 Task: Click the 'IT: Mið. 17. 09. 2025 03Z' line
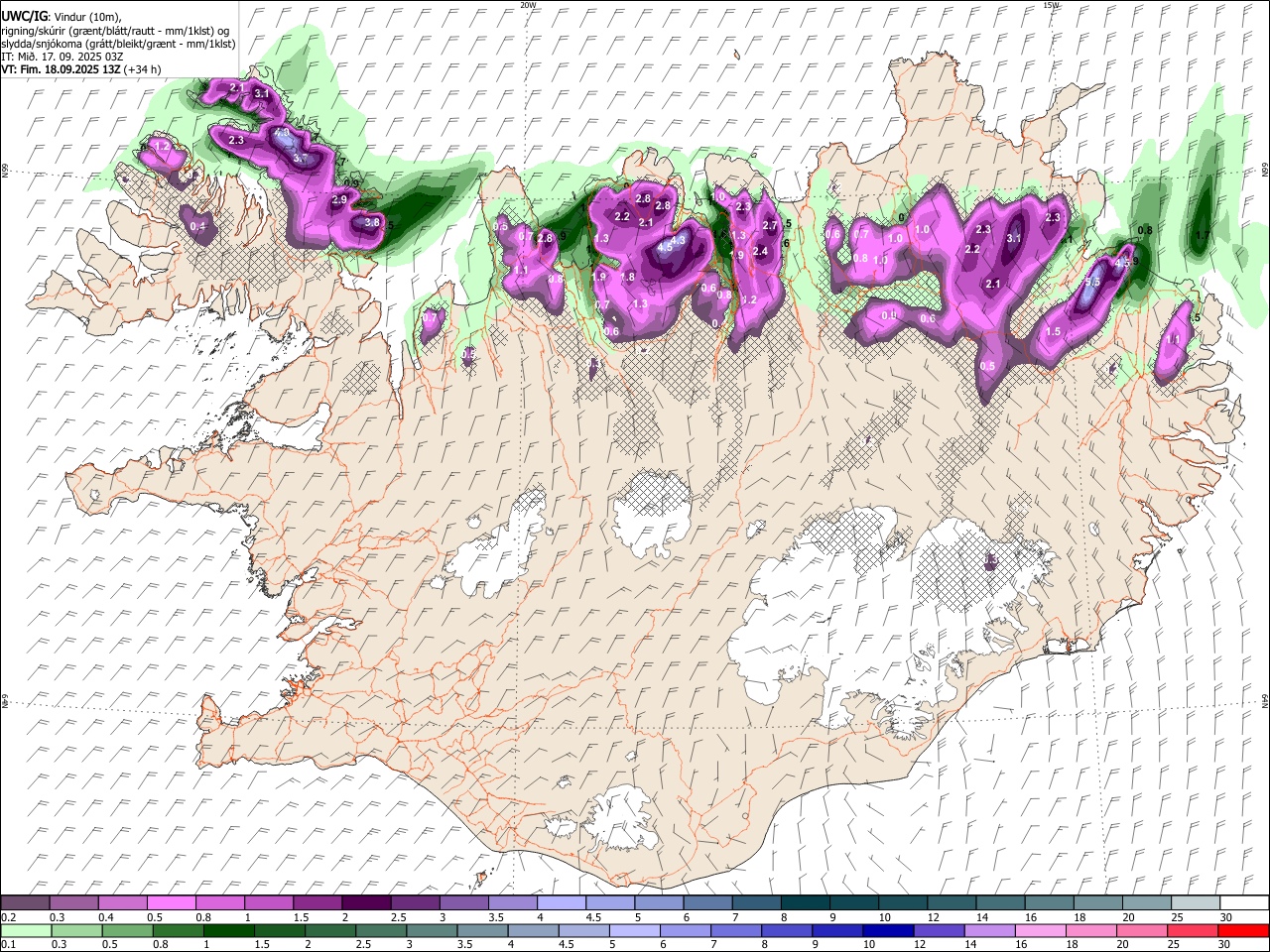(x=63, y=57)
